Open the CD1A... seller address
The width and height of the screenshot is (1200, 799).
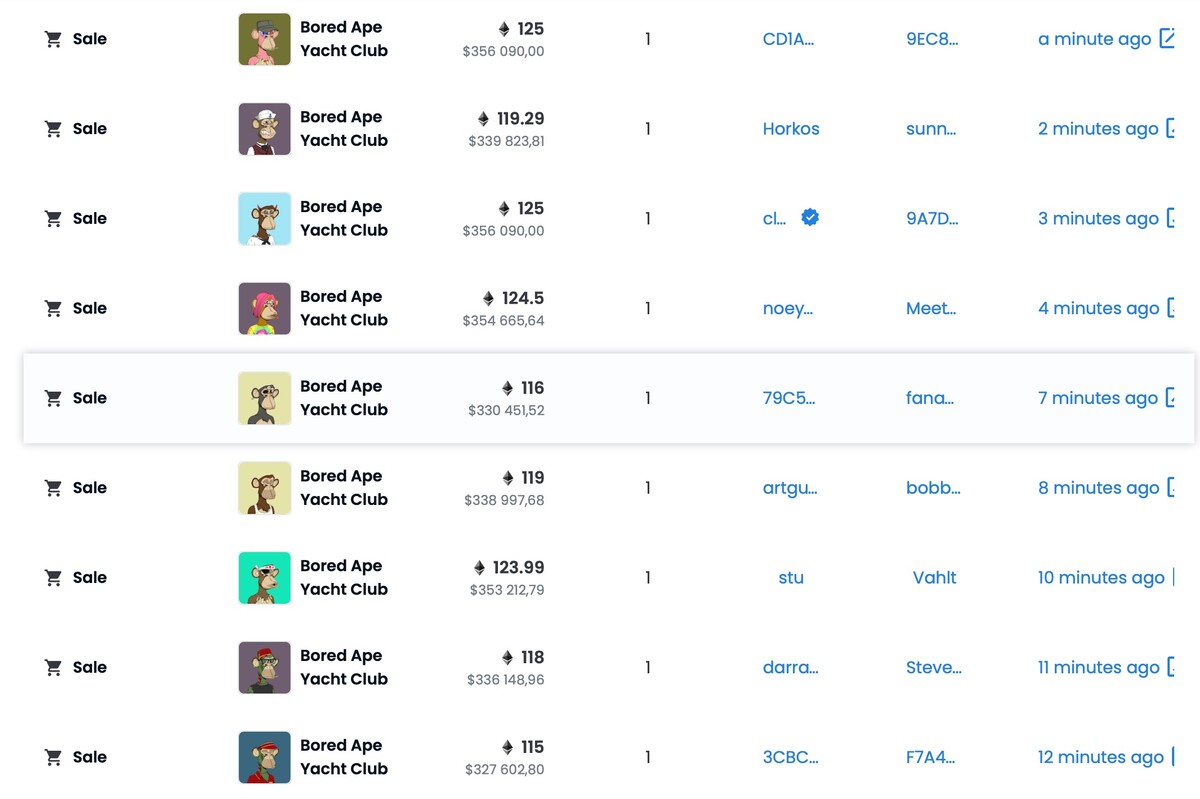(788, 39)
